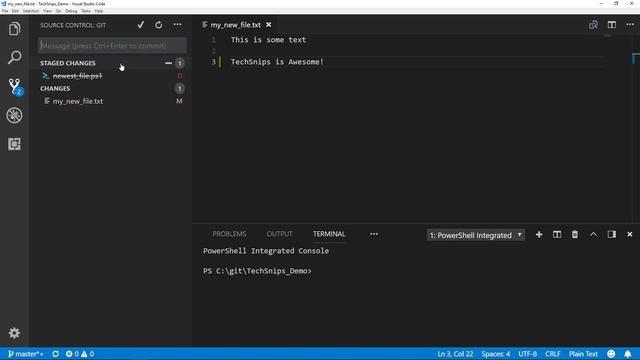Click Ln 3, Col 22 status entry
Viewport: 640px width, 360px height.
(455, 354)
